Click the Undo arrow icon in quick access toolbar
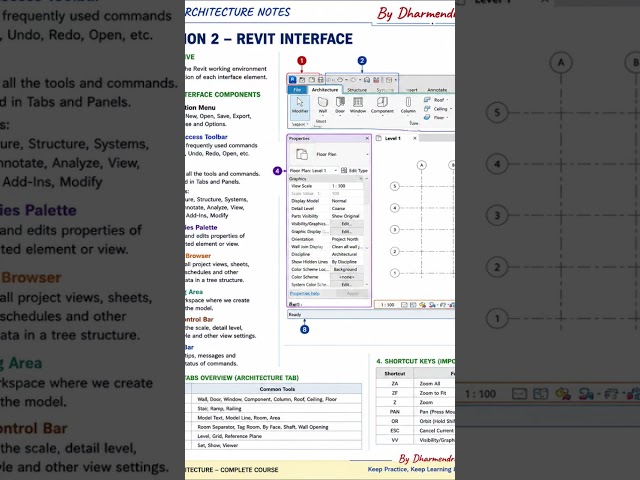640x480 pixels. [340, 80]
